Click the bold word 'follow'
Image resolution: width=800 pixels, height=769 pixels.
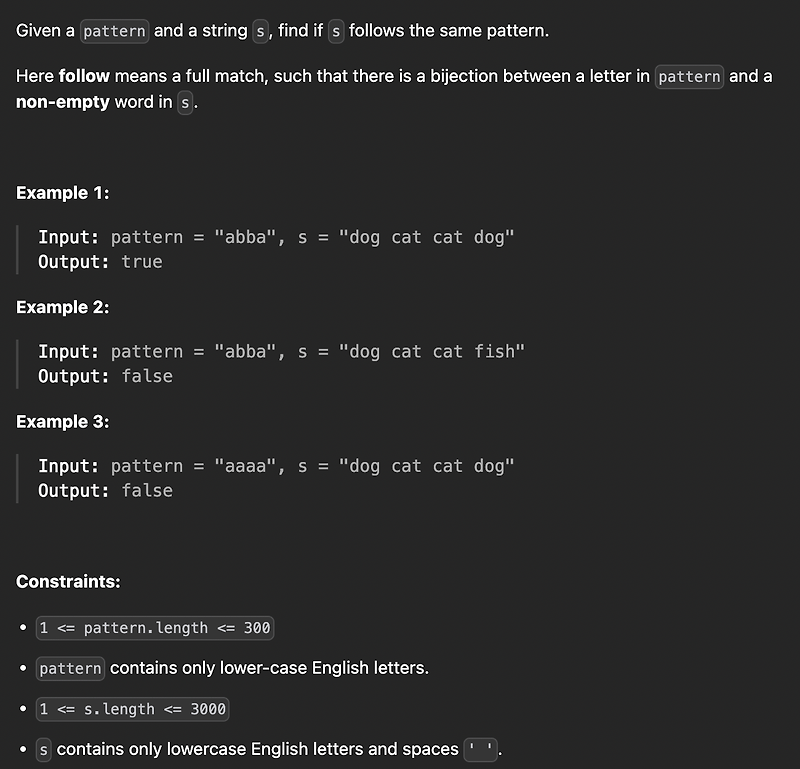pyautogui.click(x=84, y=76)
